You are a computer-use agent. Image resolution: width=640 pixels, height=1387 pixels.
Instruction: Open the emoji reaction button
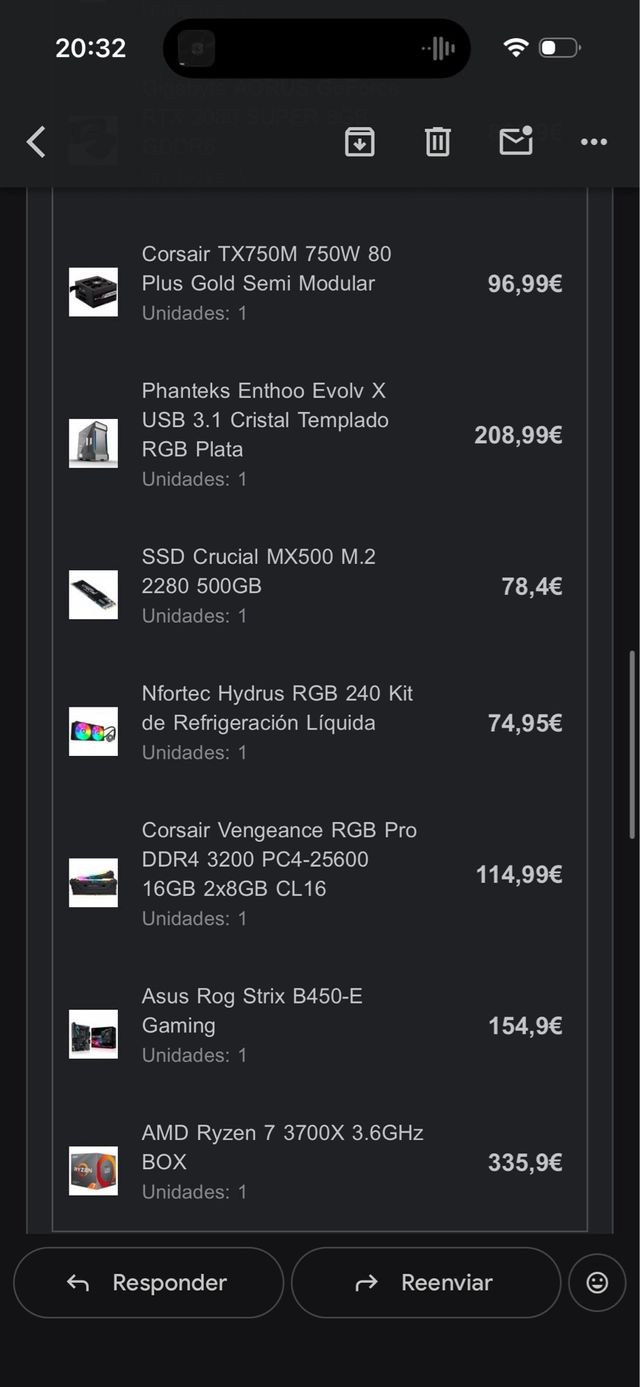(x=597, y=1283)
